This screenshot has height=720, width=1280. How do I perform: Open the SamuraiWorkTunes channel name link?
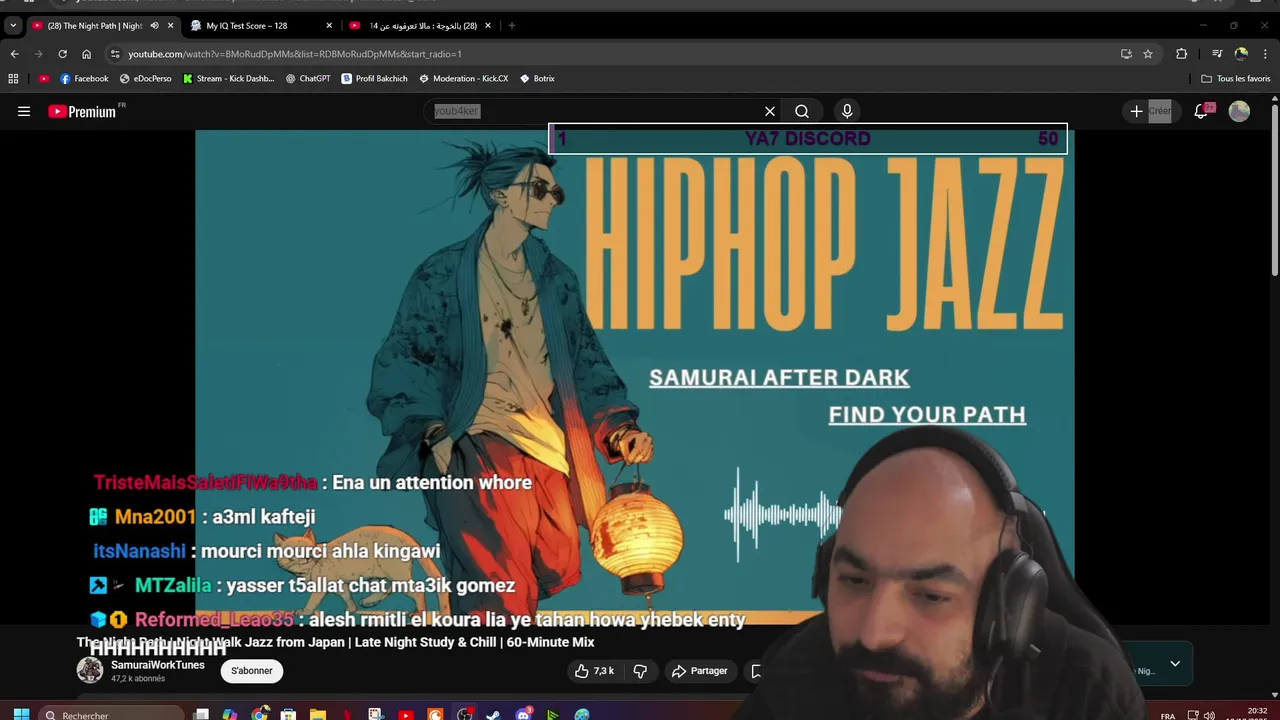pyautogui.click(x=157, y=665)
